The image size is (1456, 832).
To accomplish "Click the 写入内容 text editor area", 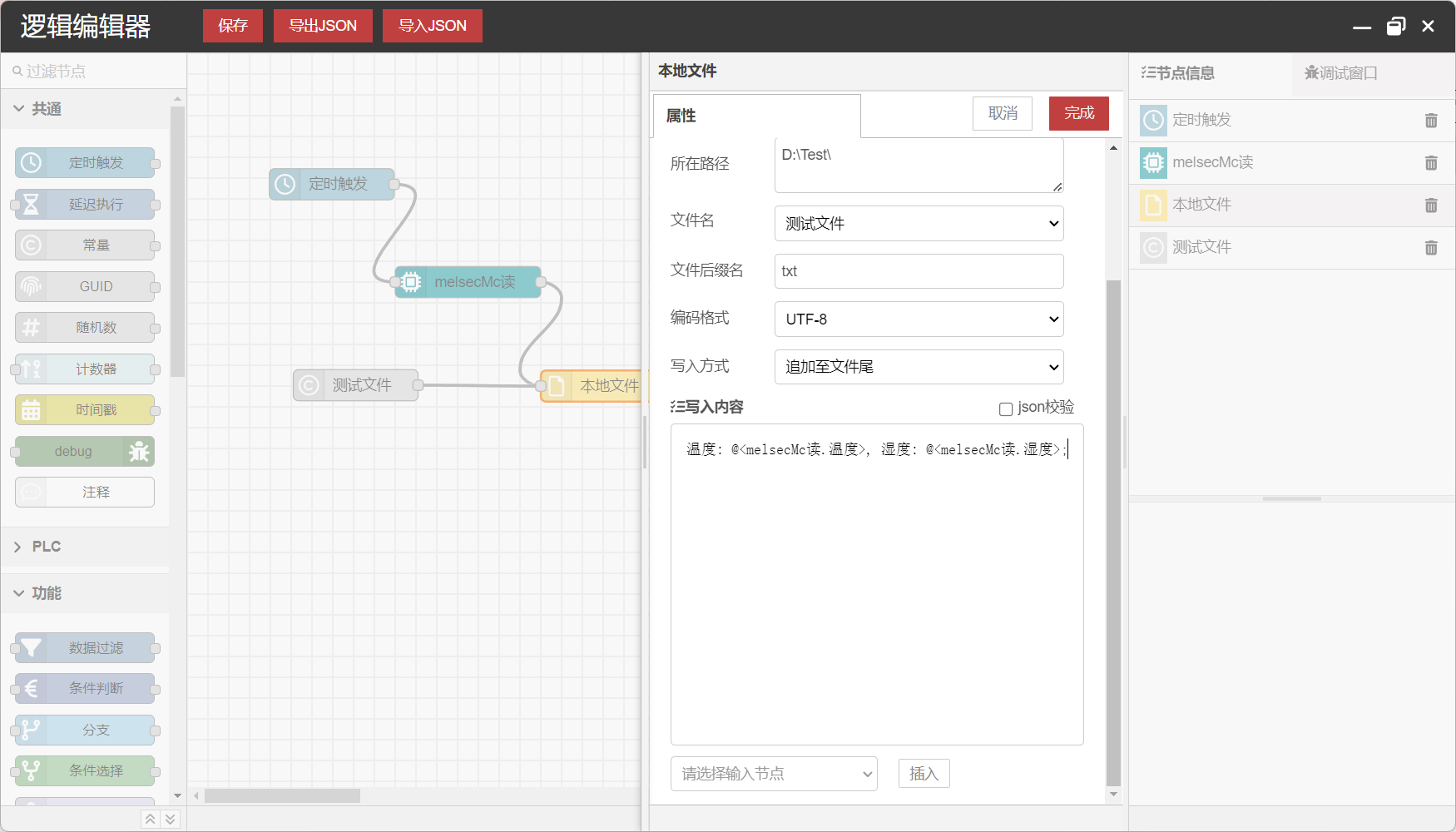I will [x=877, y=585].
